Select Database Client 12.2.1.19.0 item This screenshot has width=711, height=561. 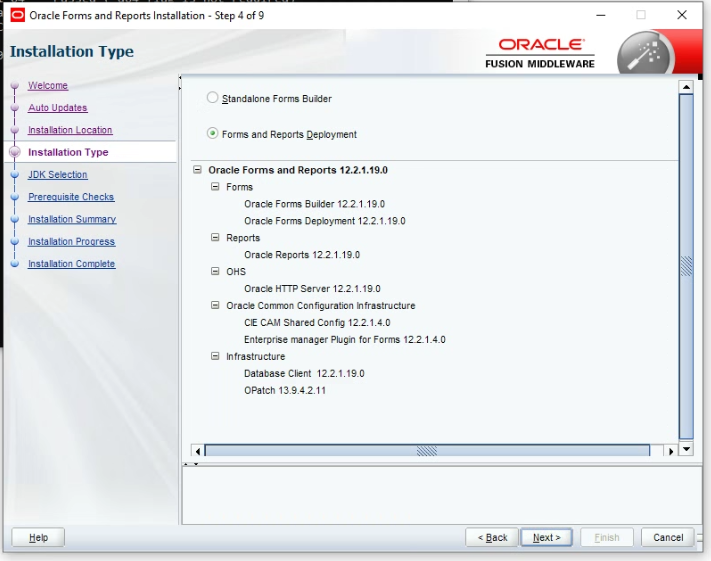tap(304, 373)
